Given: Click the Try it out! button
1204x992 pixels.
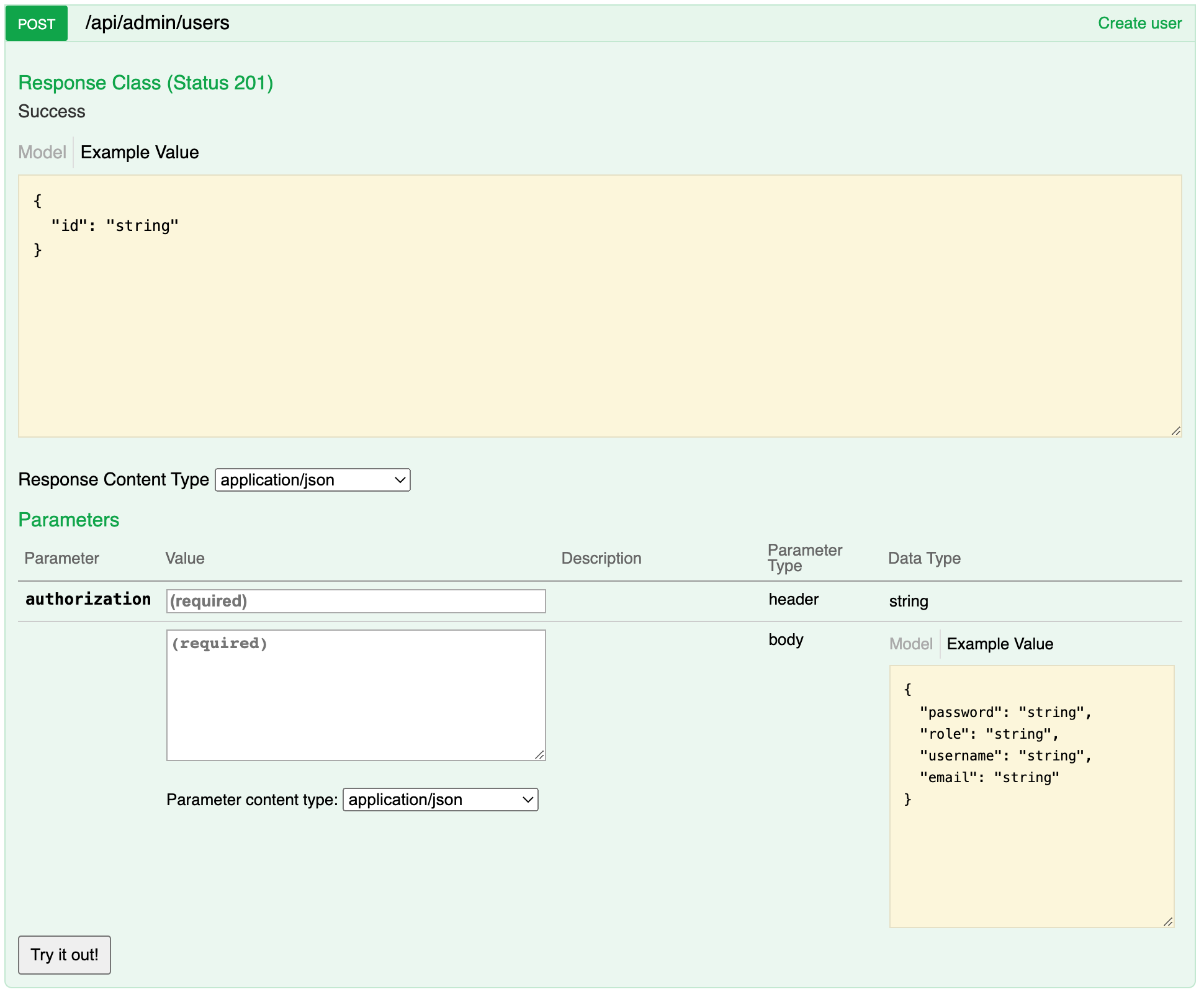Looking at the screenshot, I should (x=64, y=955).
